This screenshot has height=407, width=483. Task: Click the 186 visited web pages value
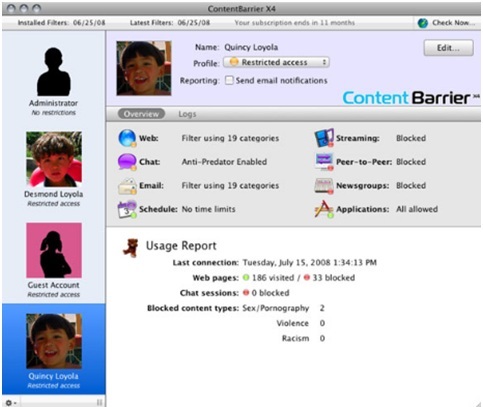[273, 278]
